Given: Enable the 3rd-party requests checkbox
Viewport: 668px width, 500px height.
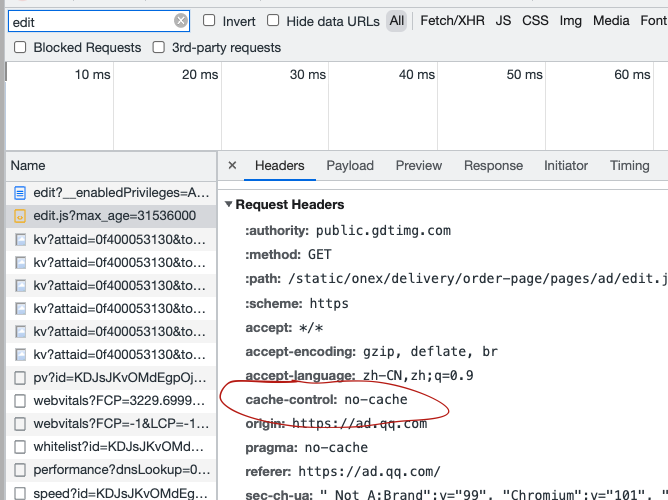Looking at the screenshot, I should click(158, 47).
